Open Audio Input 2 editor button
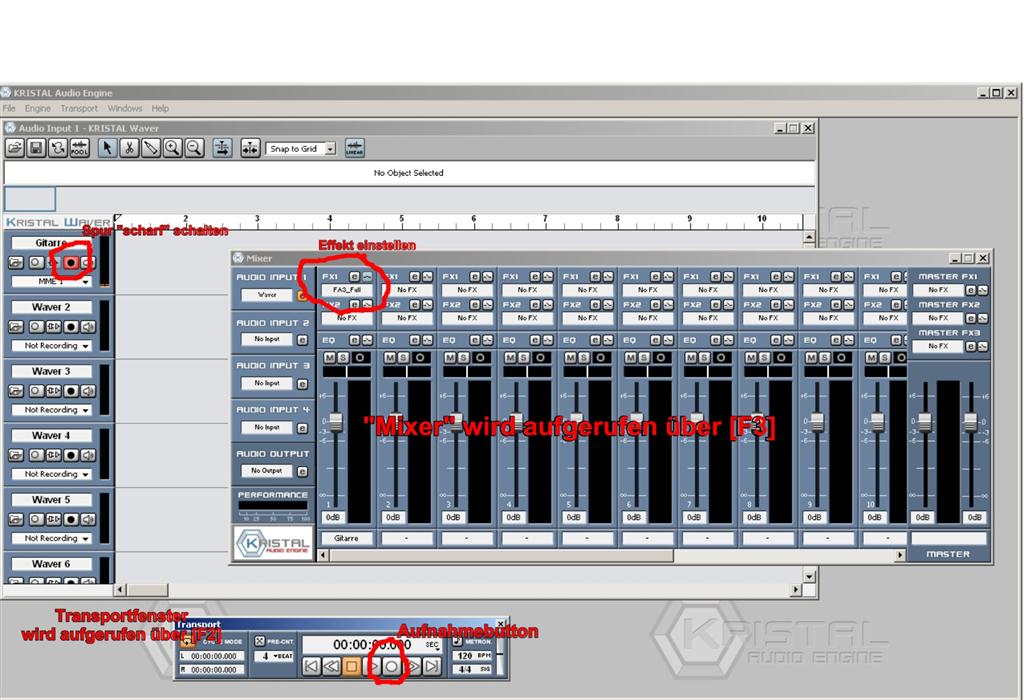This screenshot has height=700, width=1024. pos(302,340)
